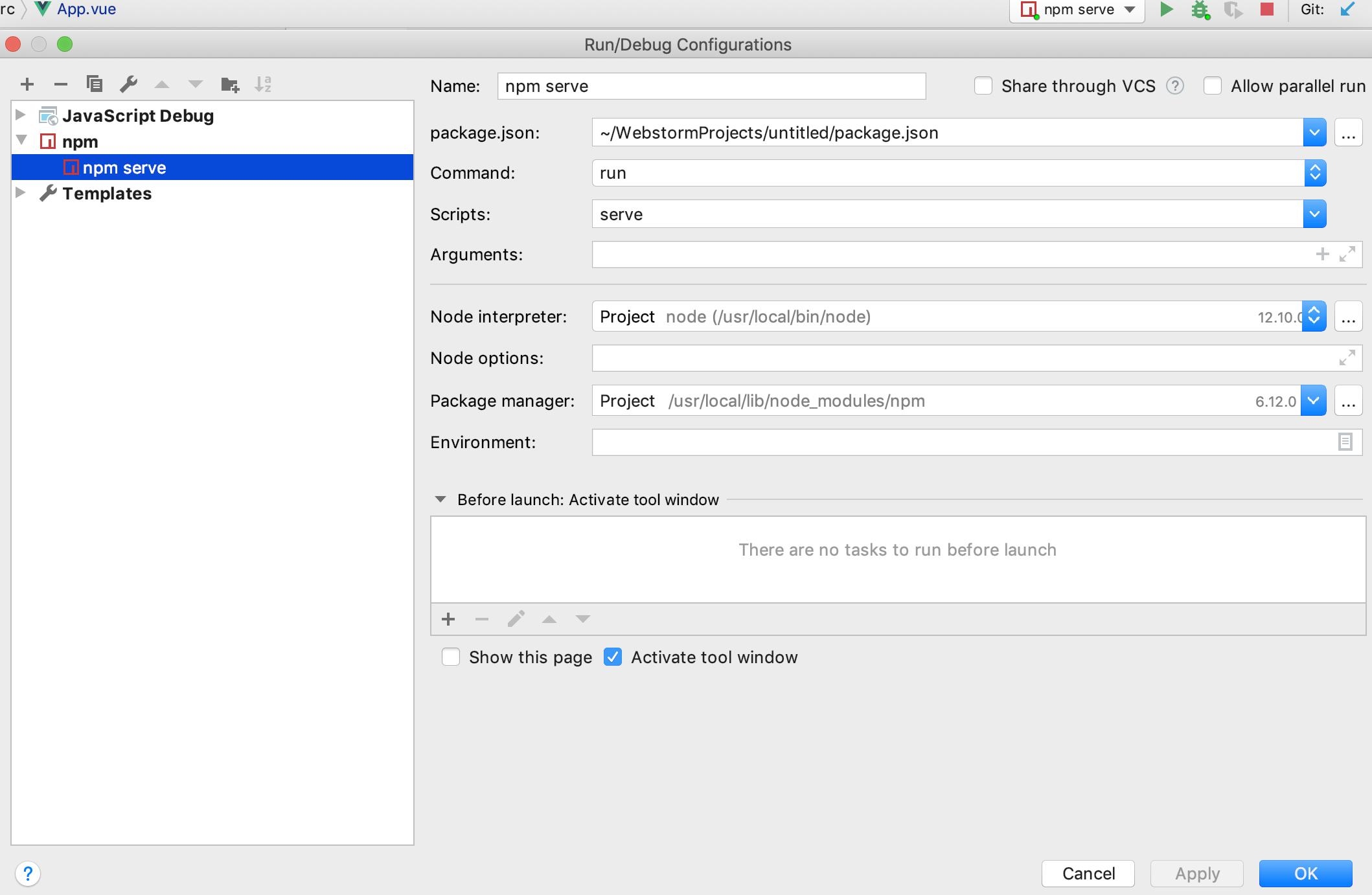Viewport: 1372px width, 895px height.
Task: Click the Add new configuration plus icon
Action: 27,83
